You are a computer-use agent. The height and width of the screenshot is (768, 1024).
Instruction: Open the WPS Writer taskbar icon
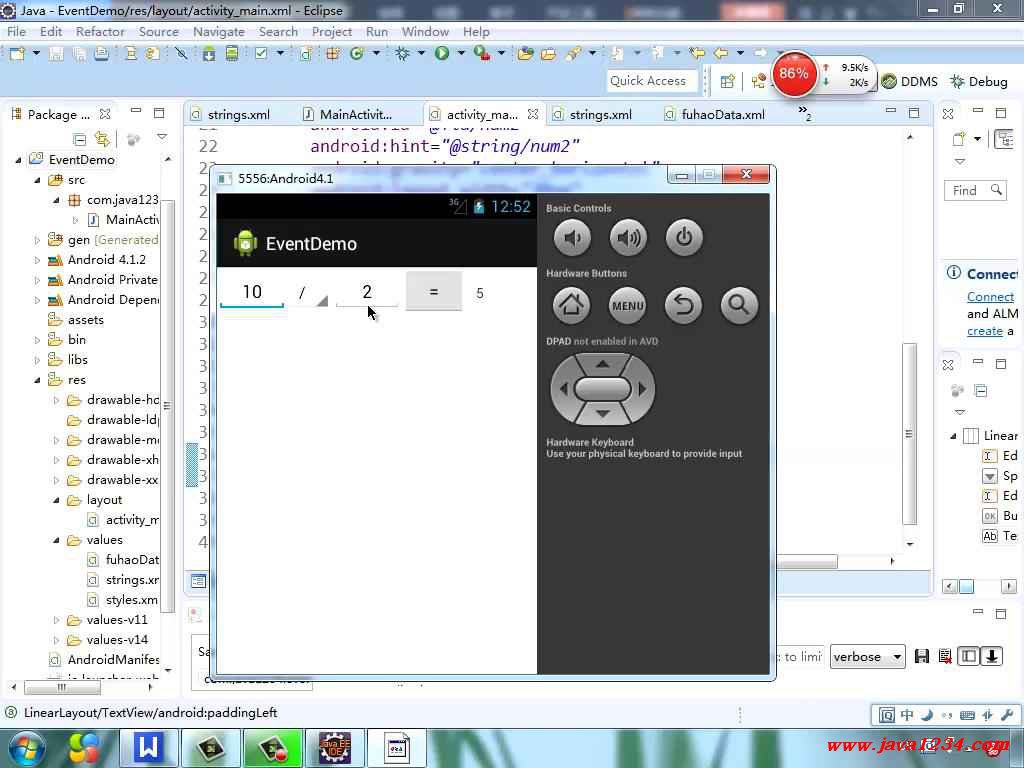tap(148, 748)
